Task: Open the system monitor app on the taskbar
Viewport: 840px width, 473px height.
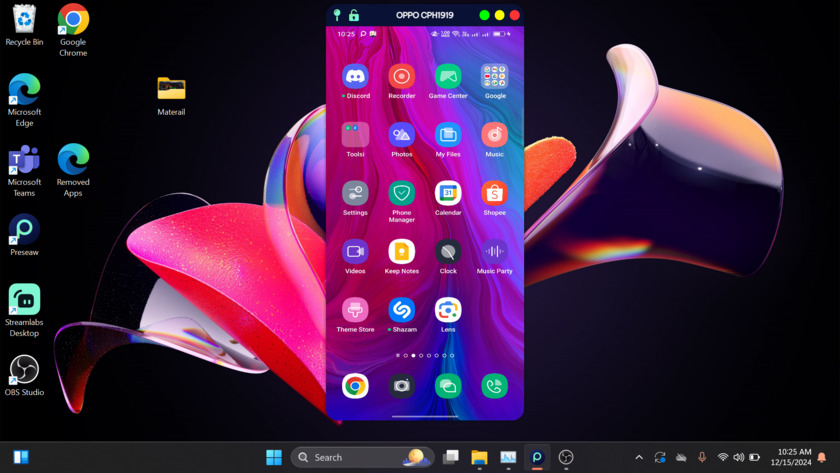Action: tap(508, 457)
